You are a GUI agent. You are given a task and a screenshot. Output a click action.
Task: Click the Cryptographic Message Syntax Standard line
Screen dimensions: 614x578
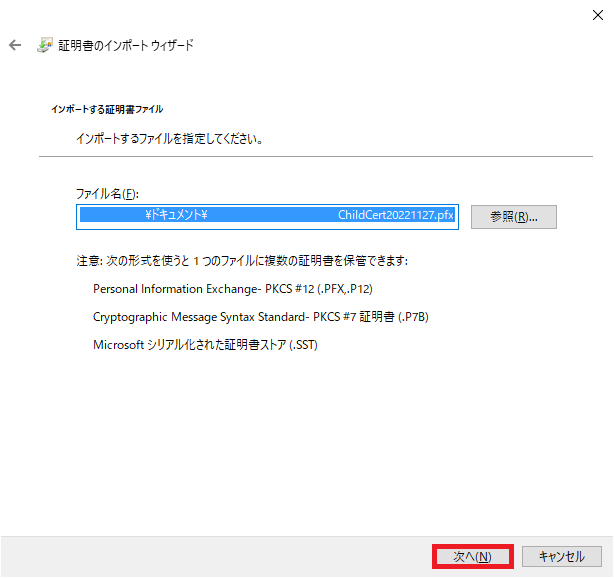261,317
